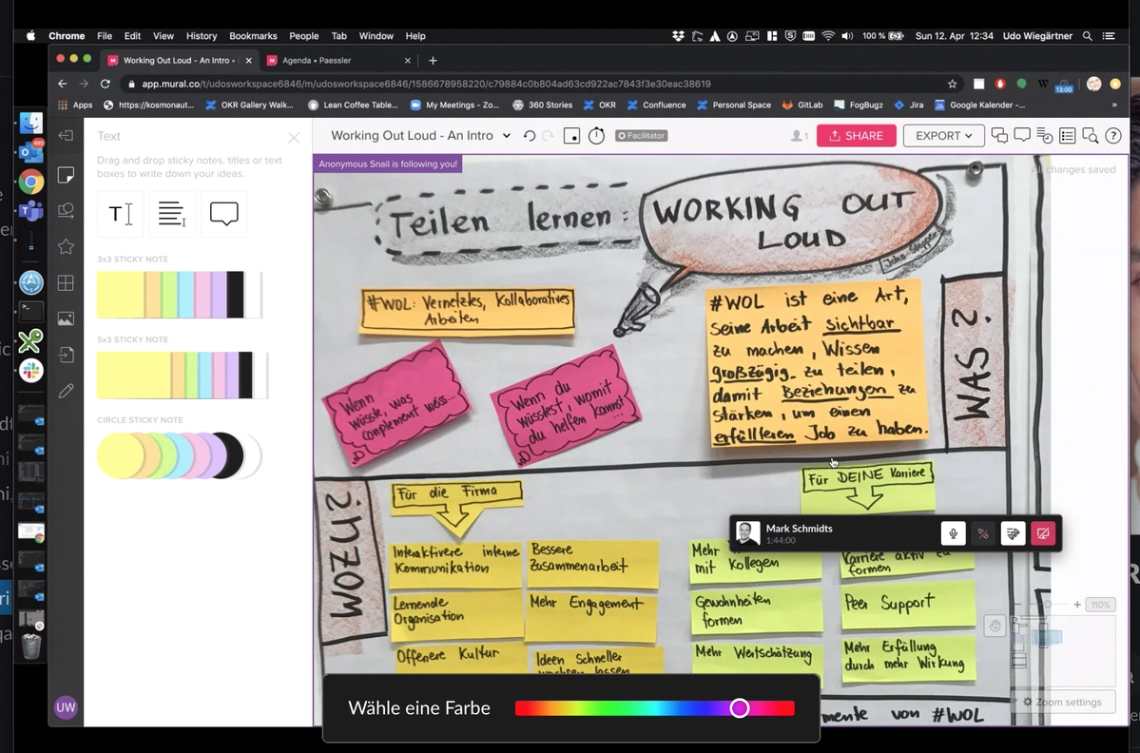Image resolution: width=1140 pixels, height=753 pixels.
Task: Select the sticky note tool in sidebar
Action: click(65, 174)
